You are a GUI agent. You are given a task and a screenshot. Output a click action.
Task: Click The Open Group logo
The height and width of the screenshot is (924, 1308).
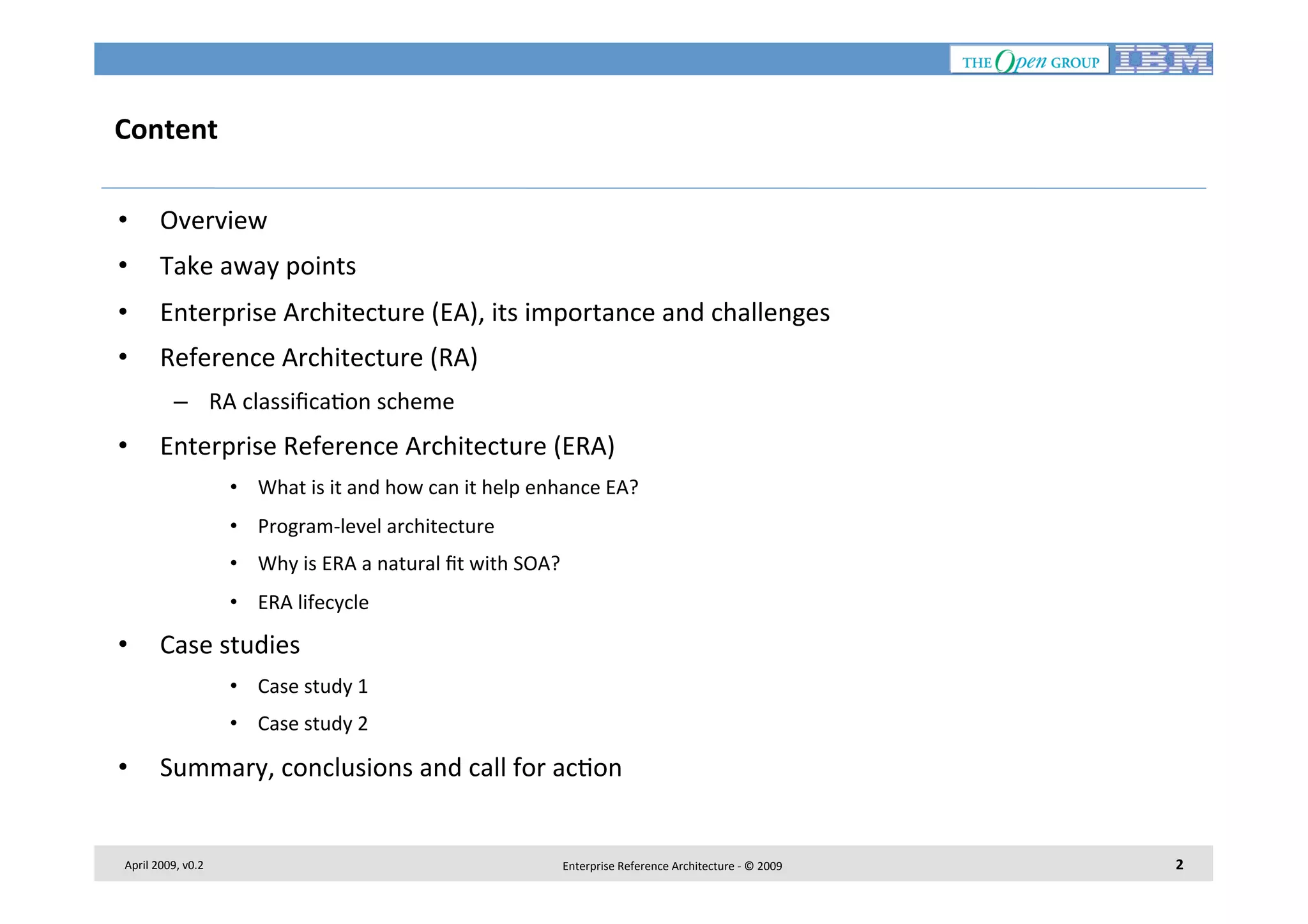pyautogui.click(x=1030, y=60)
